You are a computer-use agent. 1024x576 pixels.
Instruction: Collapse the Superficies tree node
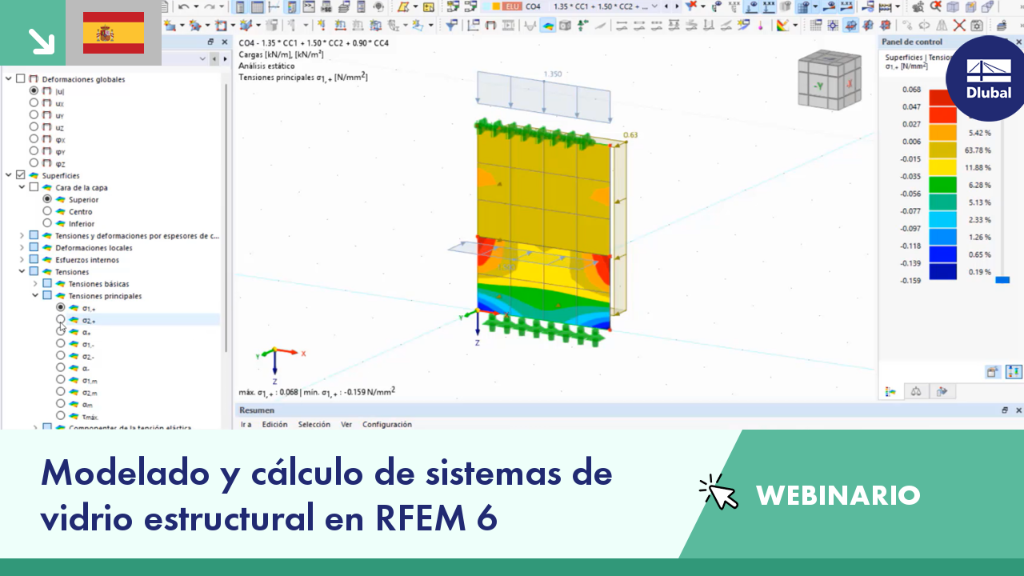coord(8,175)
